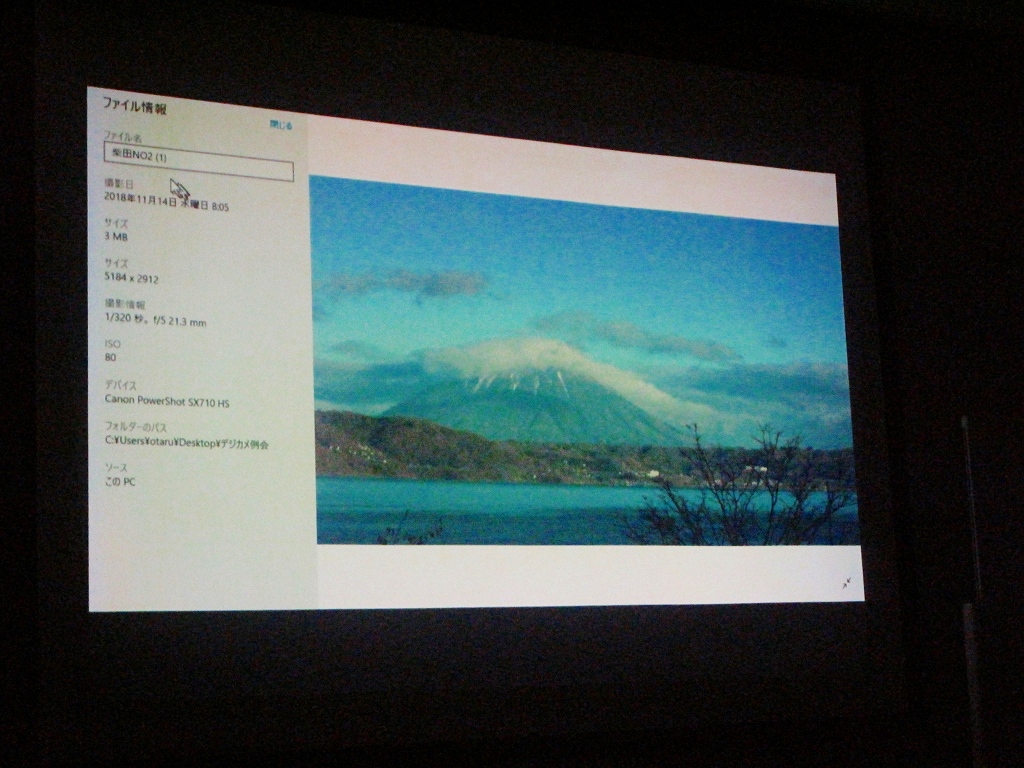This screenshot has height=768, width=1024.
Task: Click the フォルダーのパス label
Action: click(135, 427)
